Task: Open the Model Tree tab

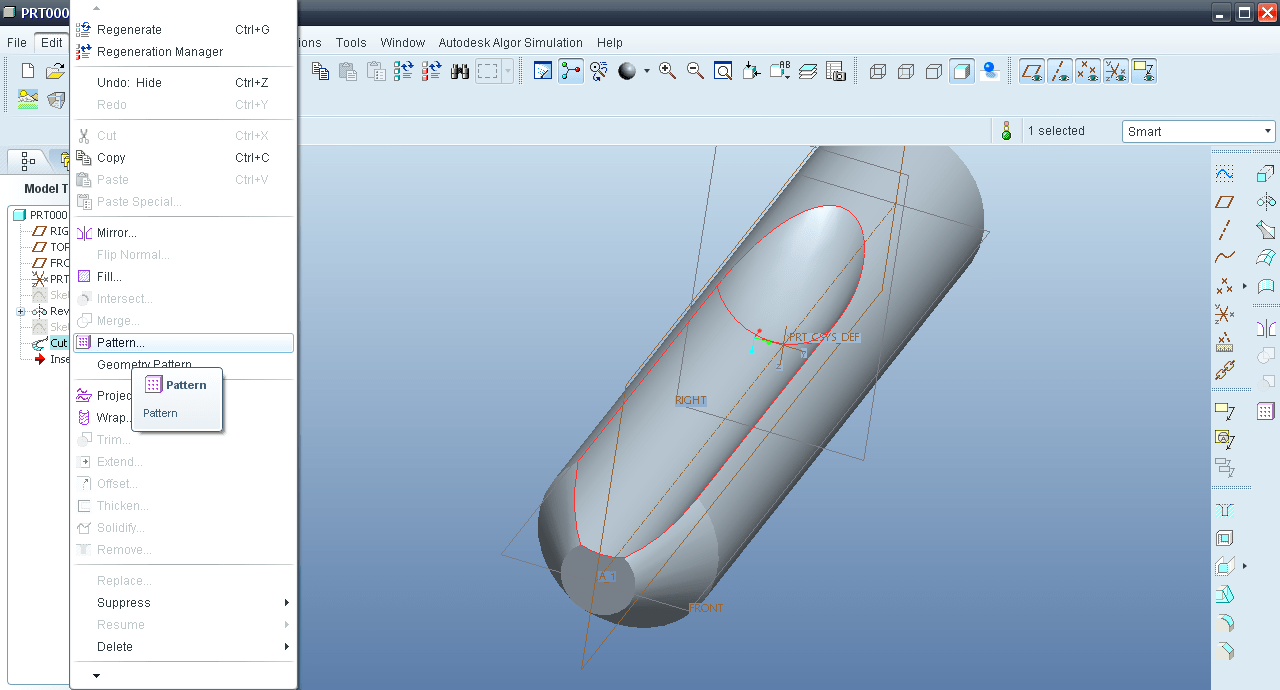Action: (x=28, y=159)
